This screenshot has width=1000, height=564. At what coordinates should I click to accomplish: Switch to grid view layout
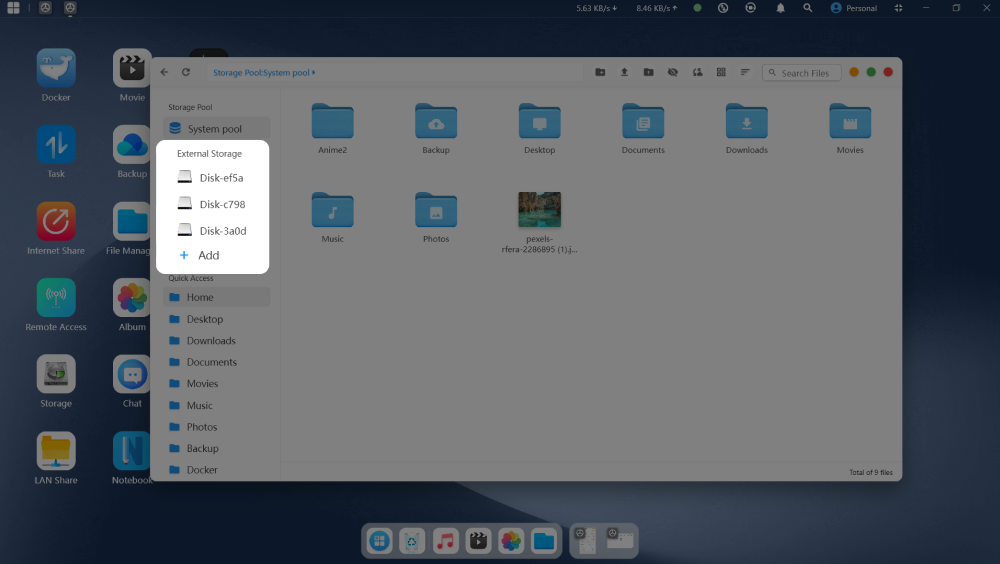[x=721, y=73]
